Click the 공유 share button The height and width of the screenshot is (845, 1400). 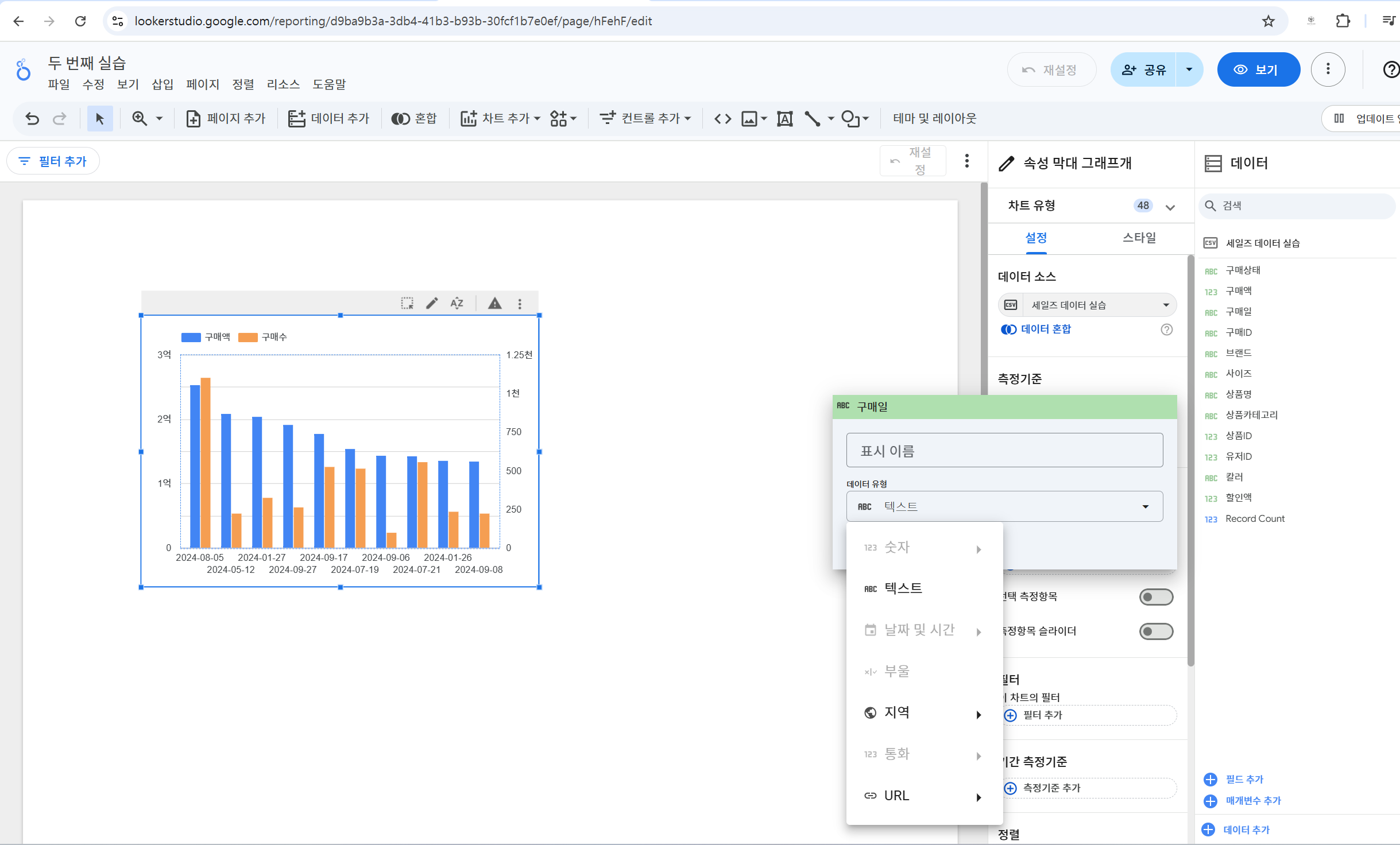pos(1143,69)
